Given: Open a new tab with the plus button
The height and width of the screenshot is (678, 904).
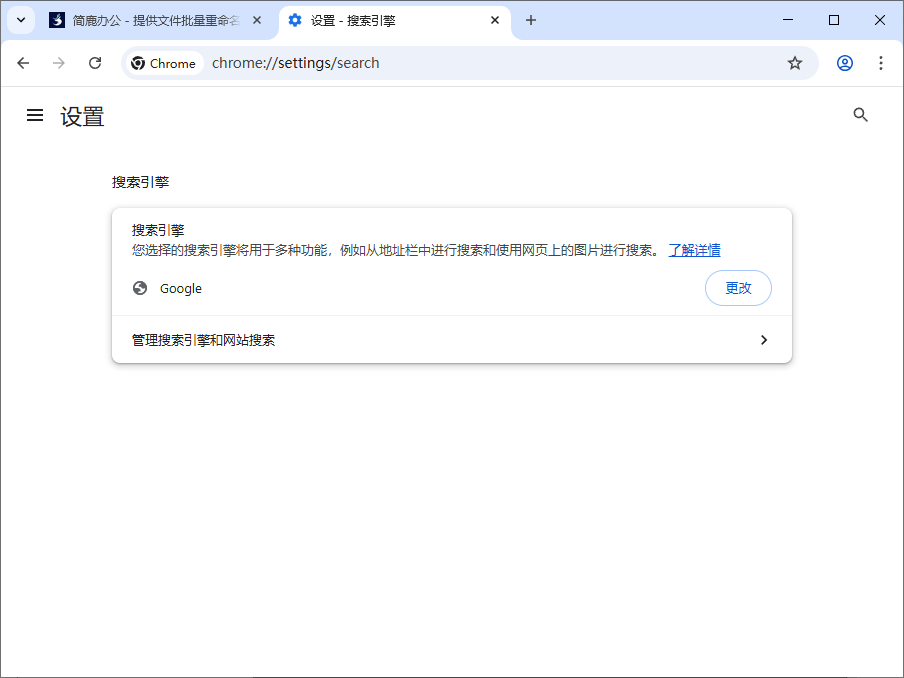Looking at the screenshot, I should (530, 20).
